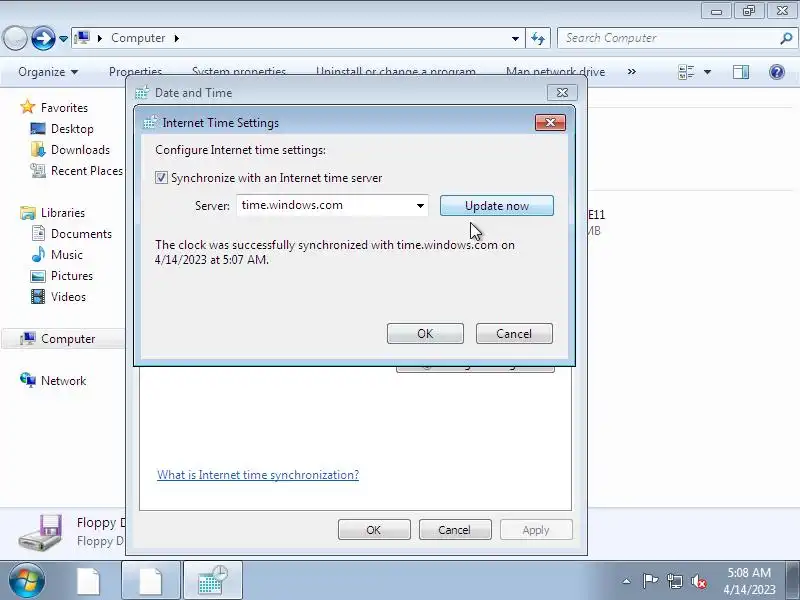Uncheck Synchronize with an Internet time server

161,178
